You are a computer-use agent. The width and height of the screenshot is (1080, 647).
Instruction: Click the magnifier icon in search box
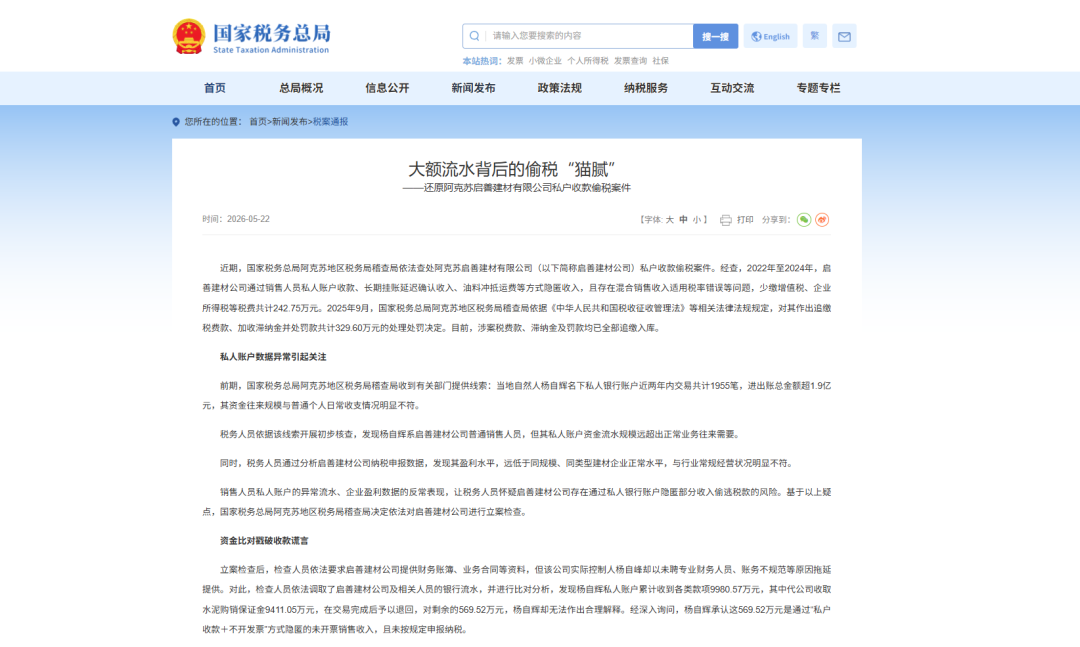coord(475,36)
